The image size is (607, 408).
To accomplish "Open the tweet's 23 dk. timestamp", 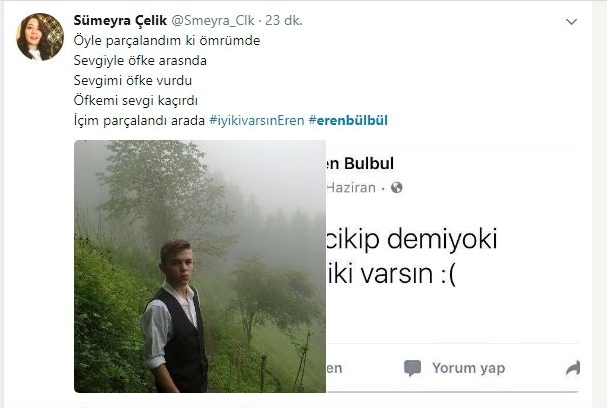I will pos(283,21).
